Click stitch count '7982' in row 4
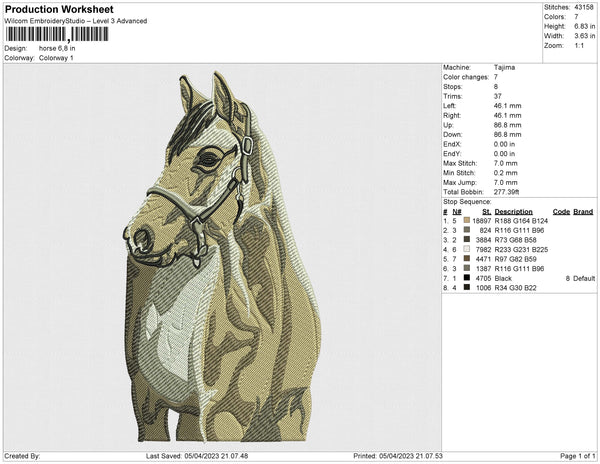The image size is (600, 464). click(483, 249)
